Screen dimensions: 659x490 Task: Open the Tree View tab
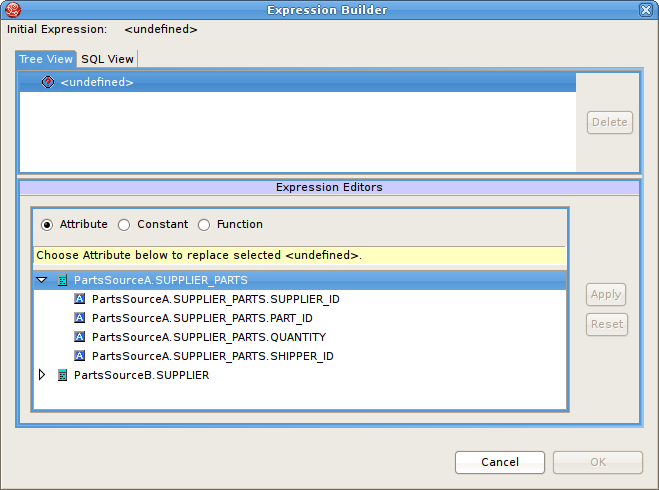(x=46, y=59)
